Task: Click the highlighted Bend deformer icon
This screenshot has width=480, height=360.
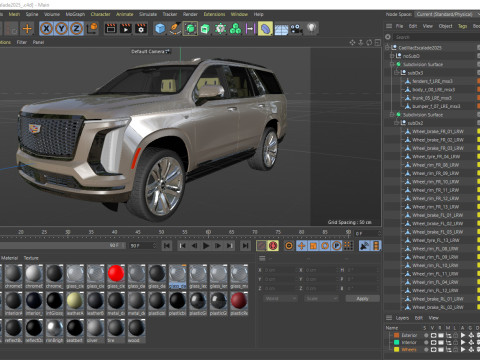Action: [x=265, y=29]
